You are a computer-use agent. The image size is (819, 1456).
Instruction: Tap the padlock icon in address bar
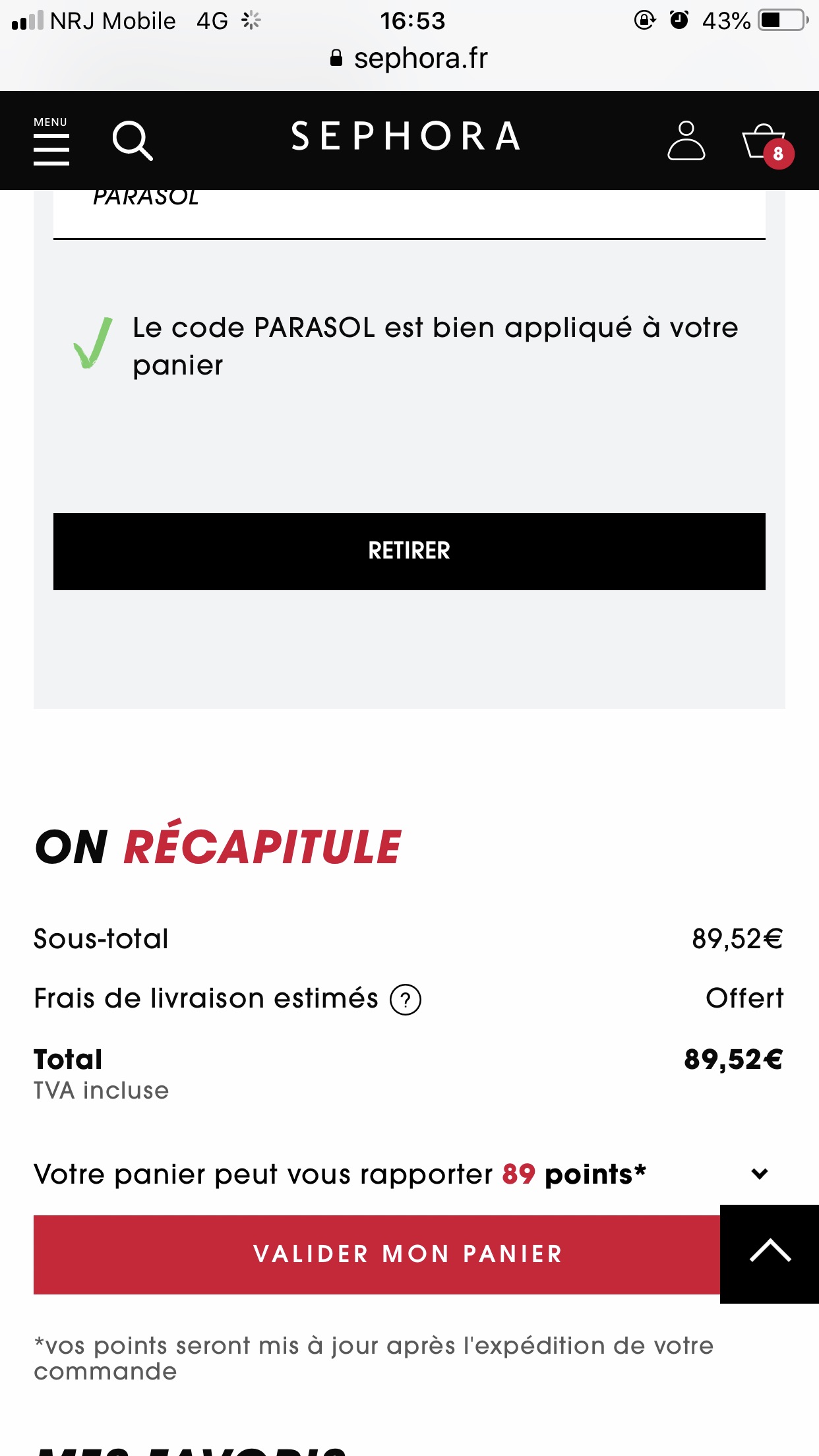(336, 58)
